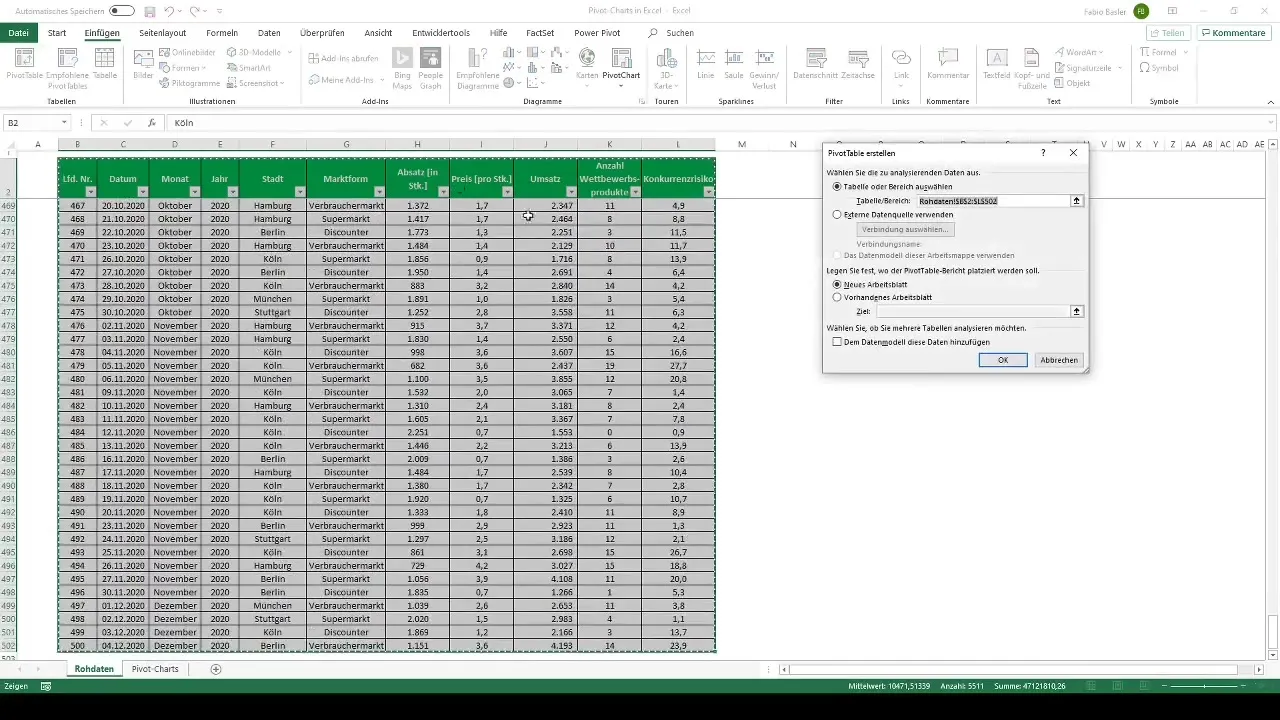Insert SmartArt graphic
Image resolution: width=1280 pixels, height=720 pixels.
click(247, 68)
